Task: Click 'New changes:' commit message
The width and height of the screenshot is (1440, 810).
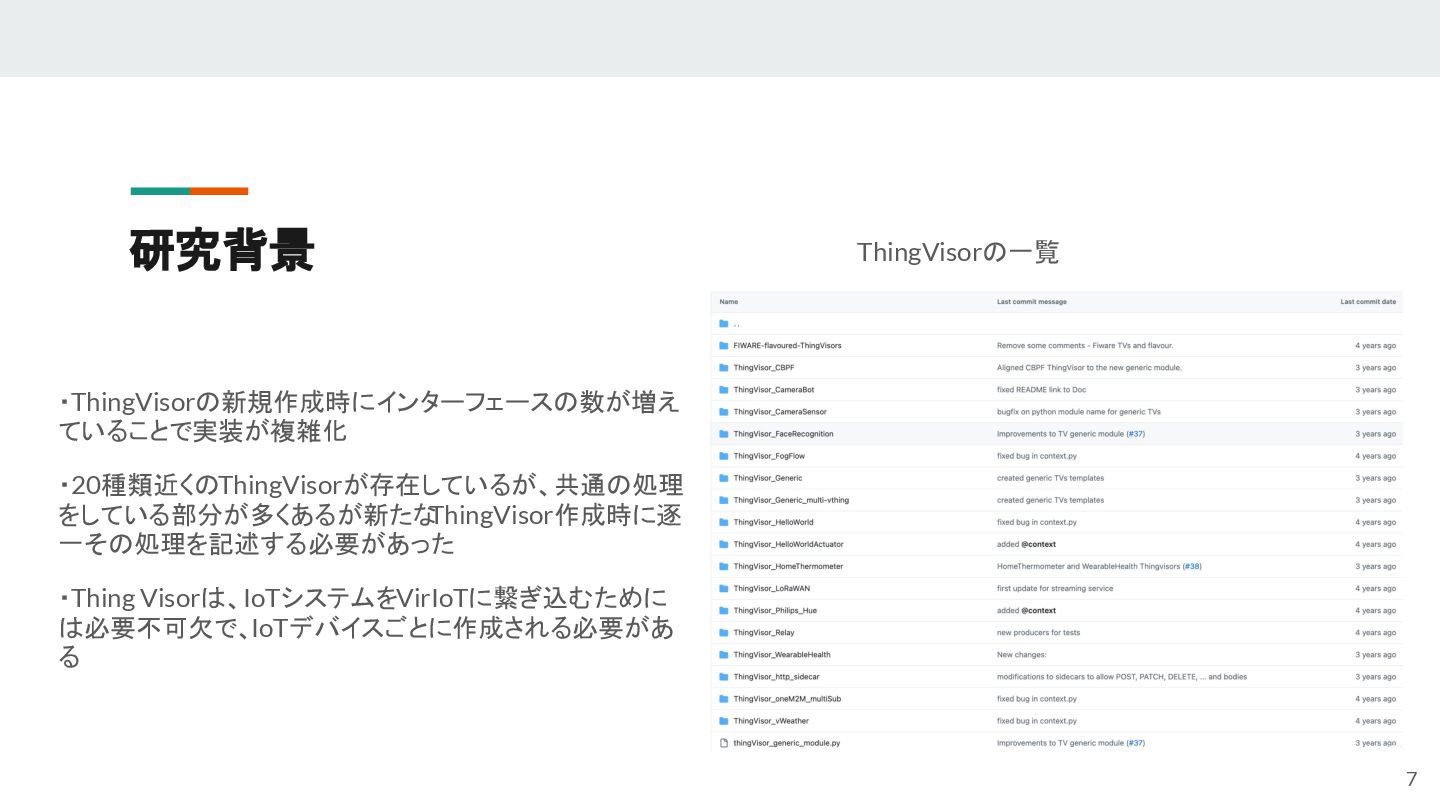Action: point(1021,654)
